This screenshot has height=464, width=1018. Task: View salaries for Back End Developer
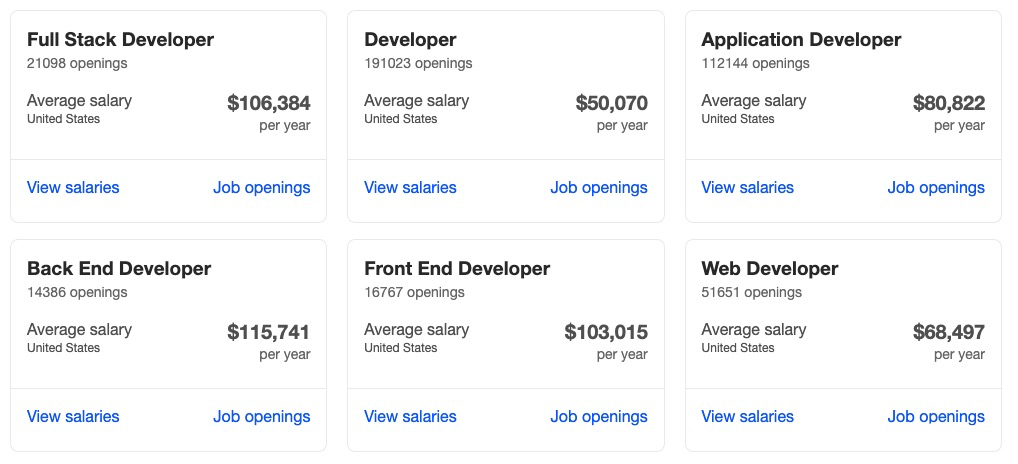[73, 417]
